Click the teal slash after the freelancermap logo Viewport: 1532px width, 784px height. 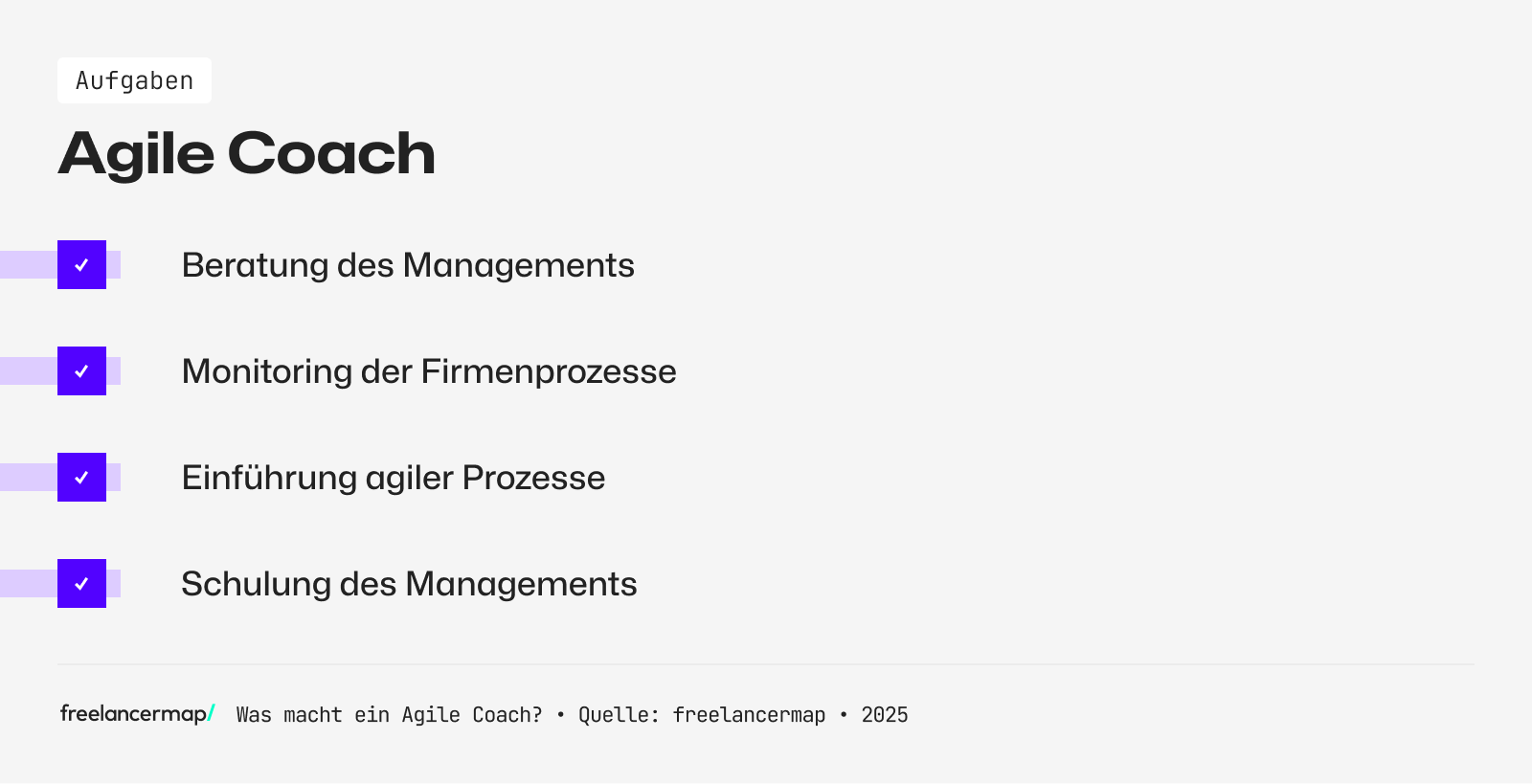(x=212, y=713)
